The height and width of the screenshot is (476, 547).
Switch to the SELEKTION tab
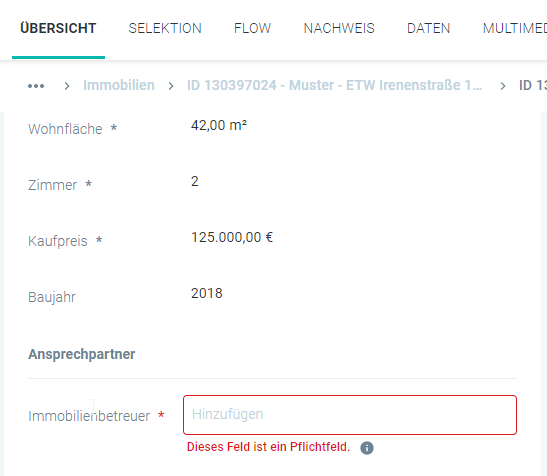165,28
